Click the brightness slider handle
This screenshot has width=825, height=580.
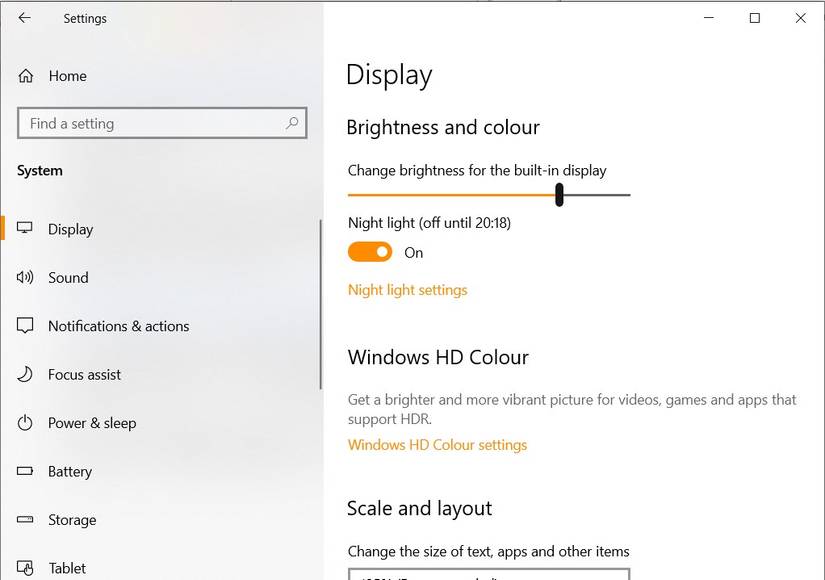[x=559, y=195]
